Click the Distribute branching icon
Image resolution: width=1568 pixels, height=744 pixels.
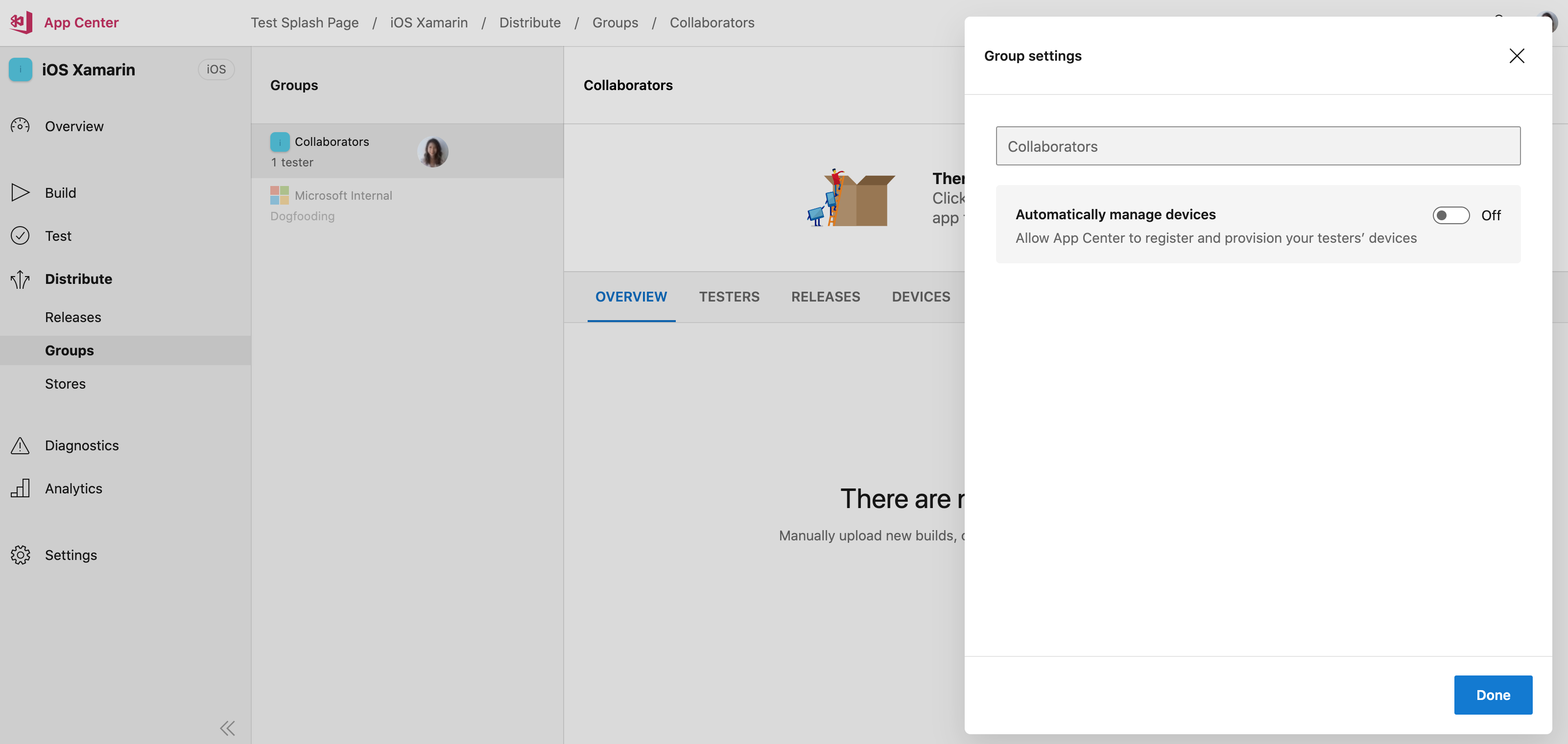pyautogui.click(x=20, y=279)
